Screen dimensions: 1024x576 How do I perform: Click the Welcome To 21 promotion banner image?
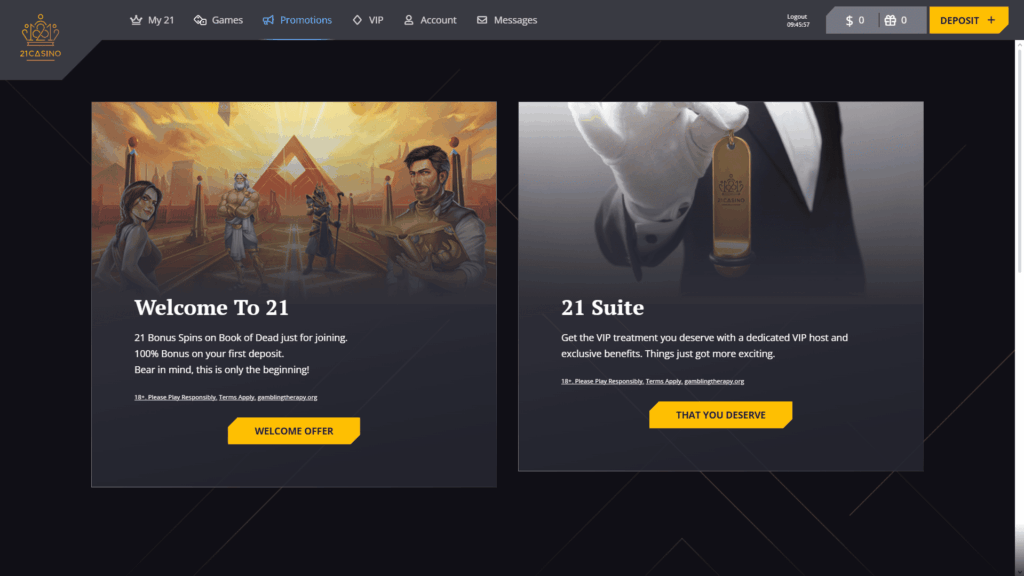click(294, 196)
